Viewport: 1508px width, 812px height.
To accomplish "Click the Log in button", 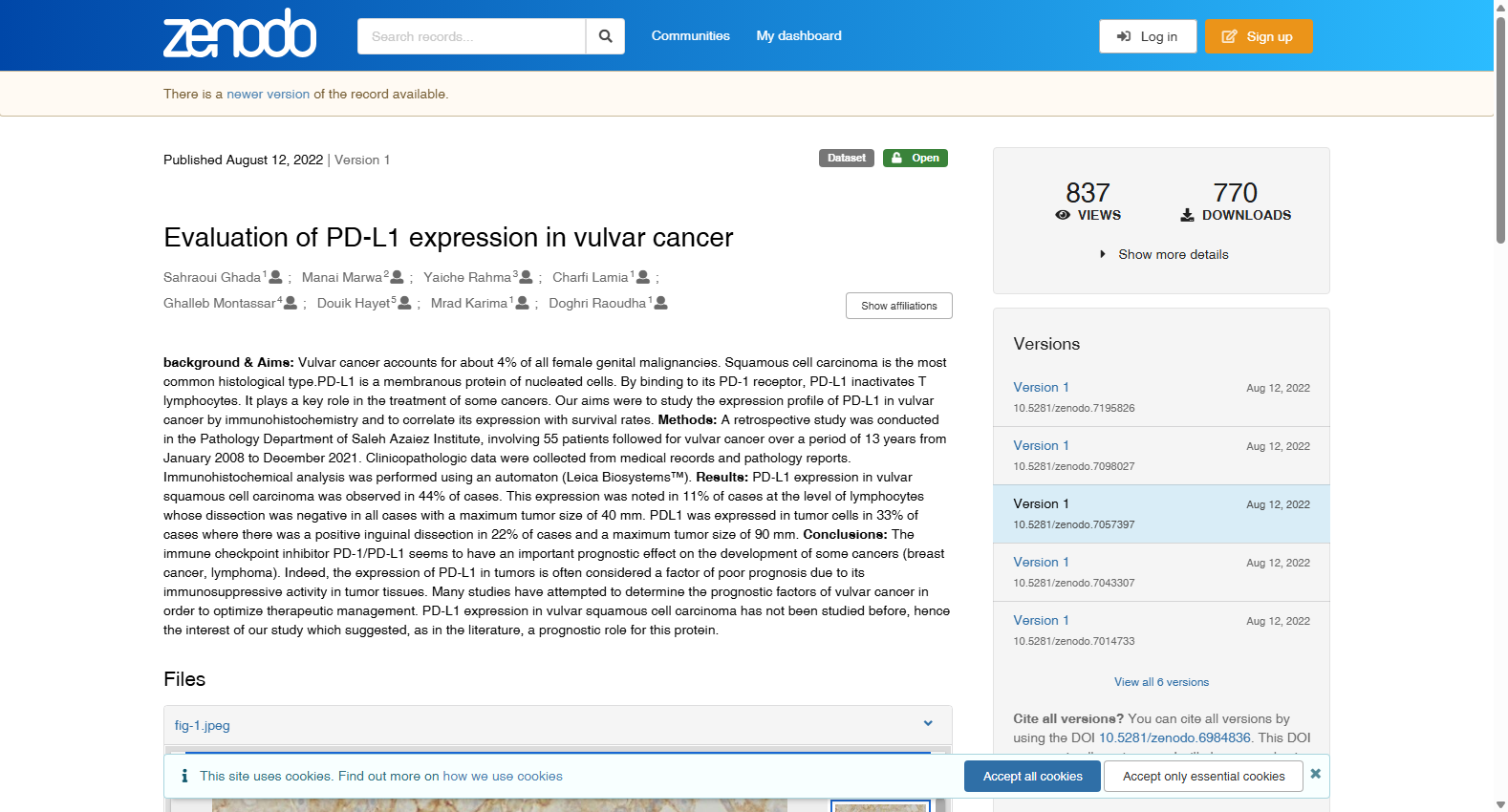I will tap(1148, 36).
